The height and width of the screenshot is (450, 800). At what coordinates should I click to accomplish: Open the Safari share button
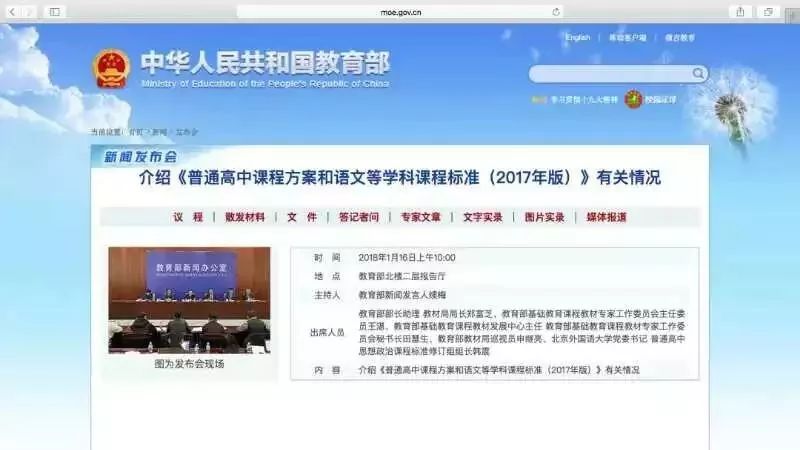740,12
